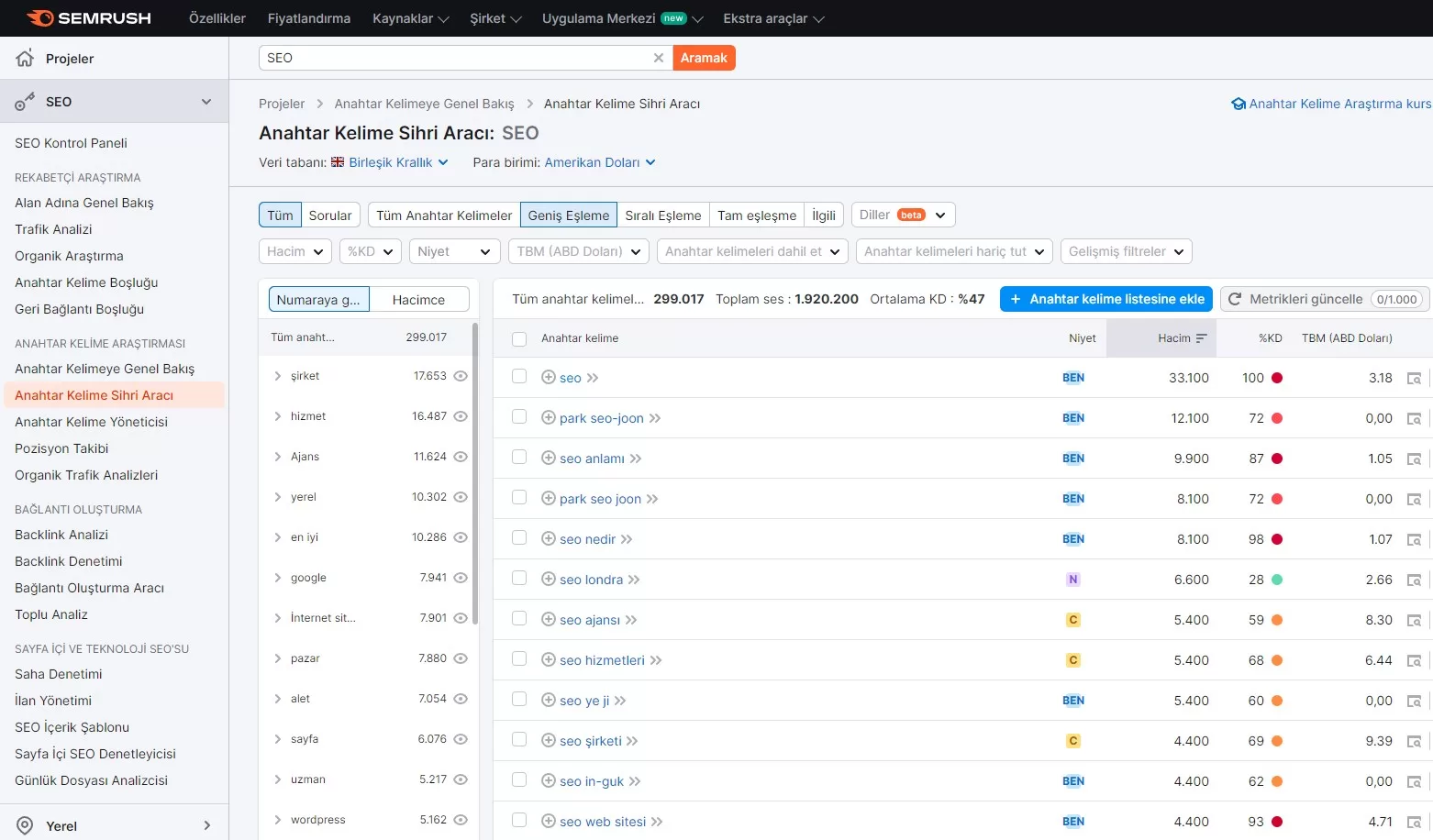This screenshot has height=840, width=1433.
Task: Check the select-all keywords checkbox
Action: click(x=519, y=339)
